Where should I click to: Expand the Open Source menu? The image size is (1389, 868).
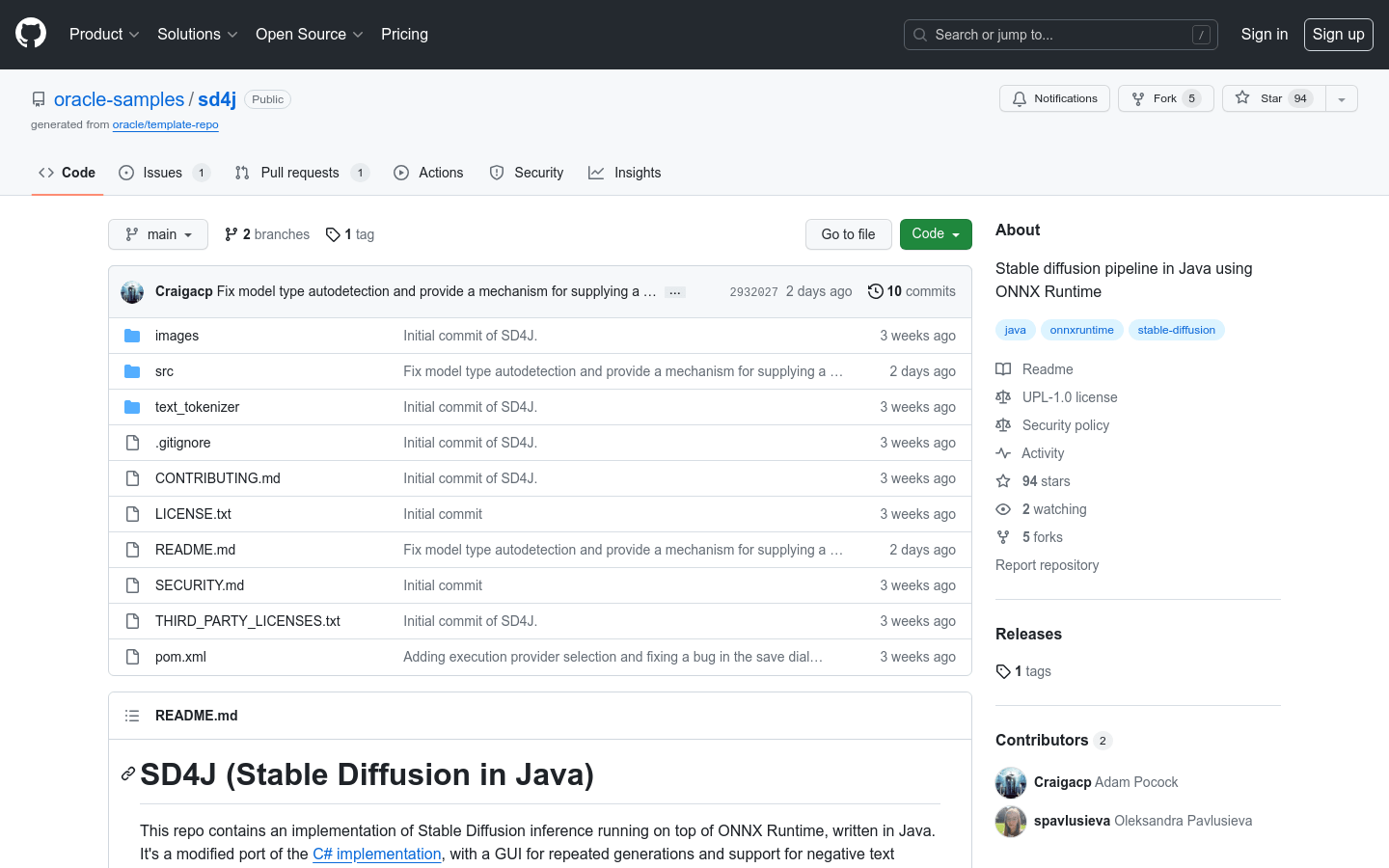pyautogui.click(x=309, y=34)
